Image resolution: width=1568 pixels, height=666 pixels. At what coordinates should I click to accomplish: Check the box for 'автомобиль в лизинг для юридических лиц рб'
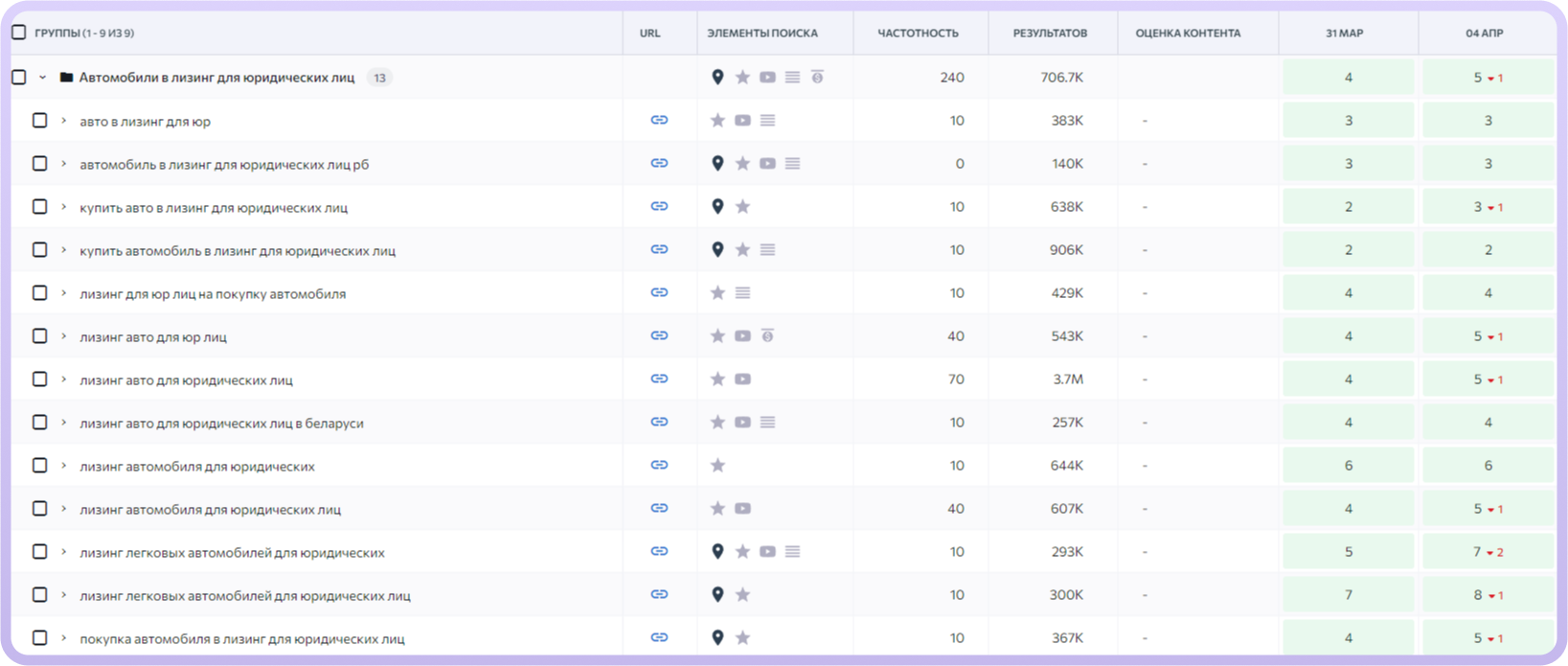click(39, 164)
